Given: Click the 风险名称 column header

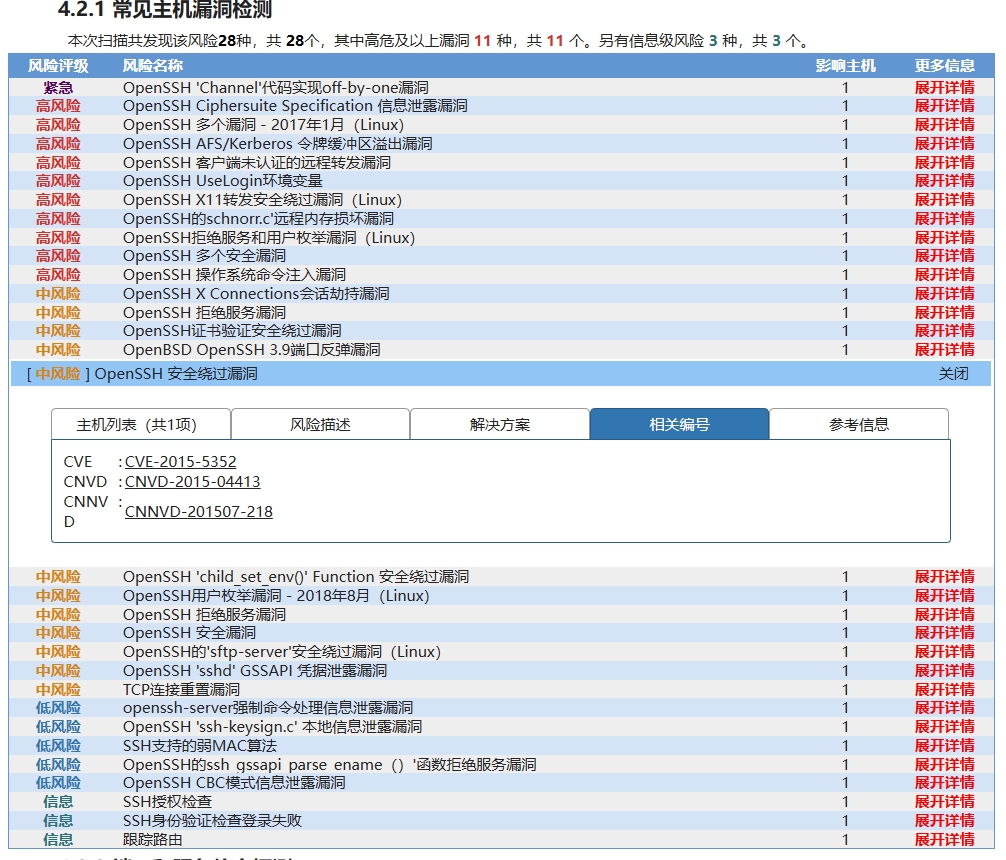Looking at the screenshot, I should pyautogui.click(x=153, y=65).
